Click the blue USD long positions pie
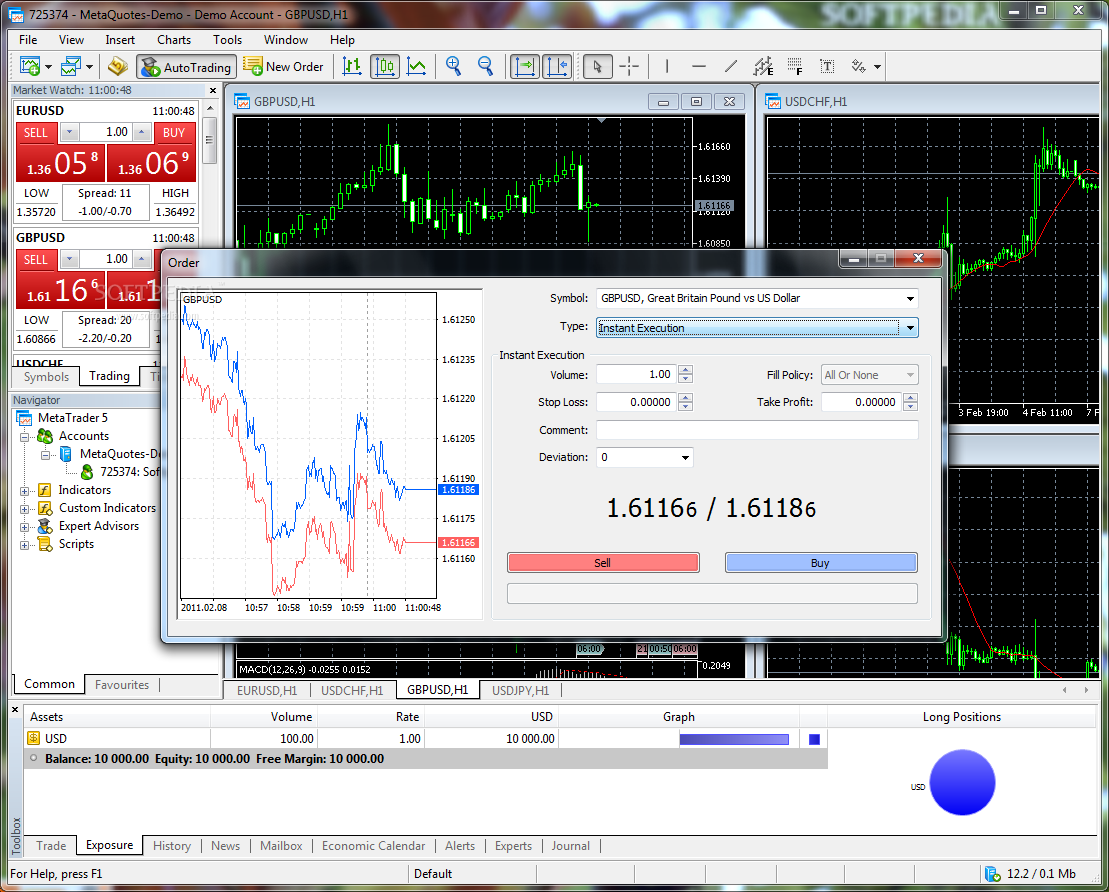This screenshot has height=892, width=1109. 962,782
